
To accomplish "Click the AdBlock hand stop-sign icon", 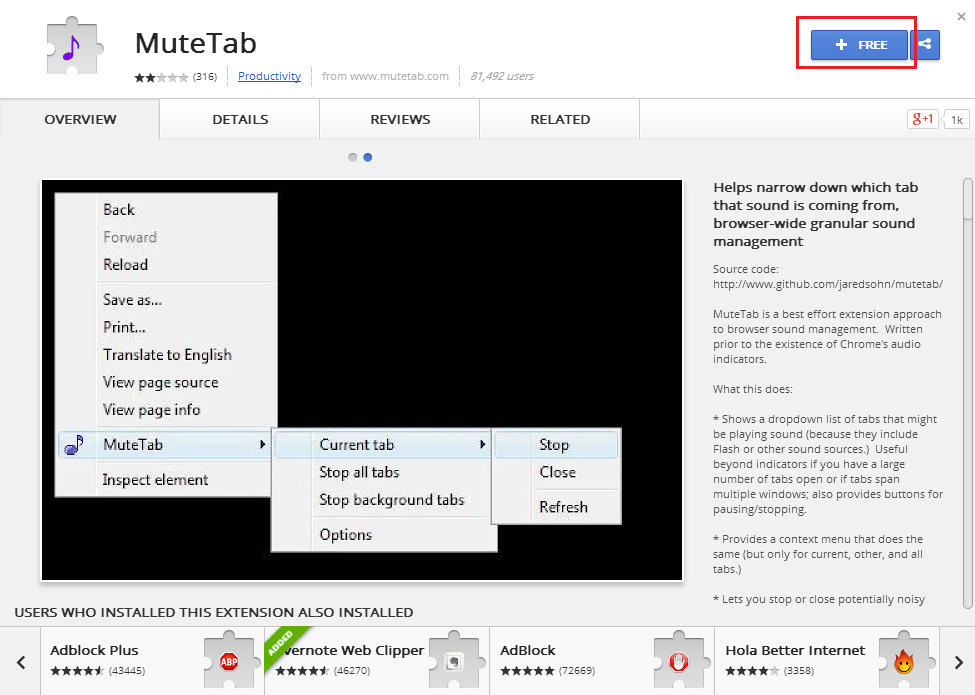I will click(678, 661).
